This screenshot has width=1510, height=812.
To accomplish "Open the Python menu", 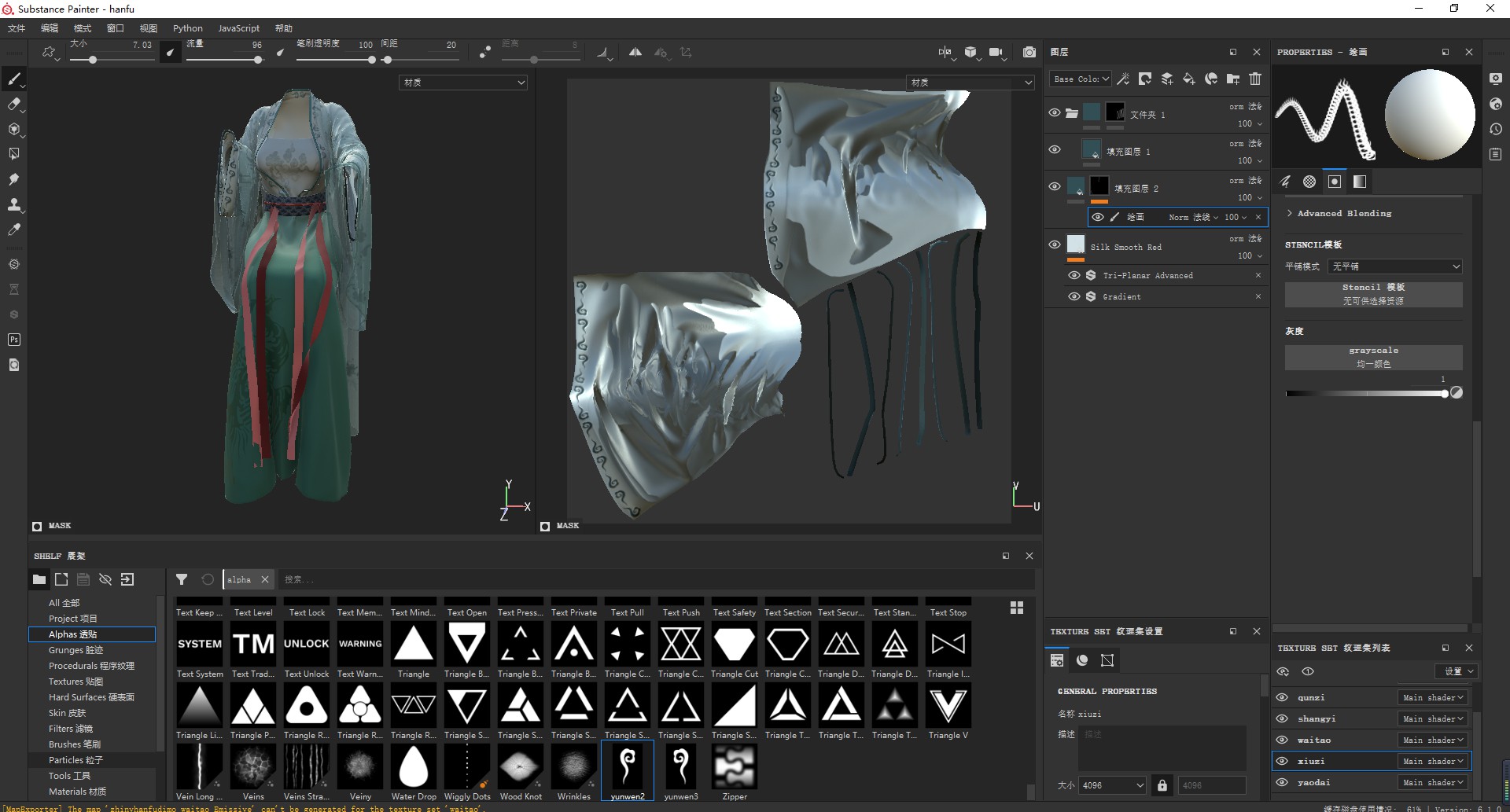I will pos(187,28).
